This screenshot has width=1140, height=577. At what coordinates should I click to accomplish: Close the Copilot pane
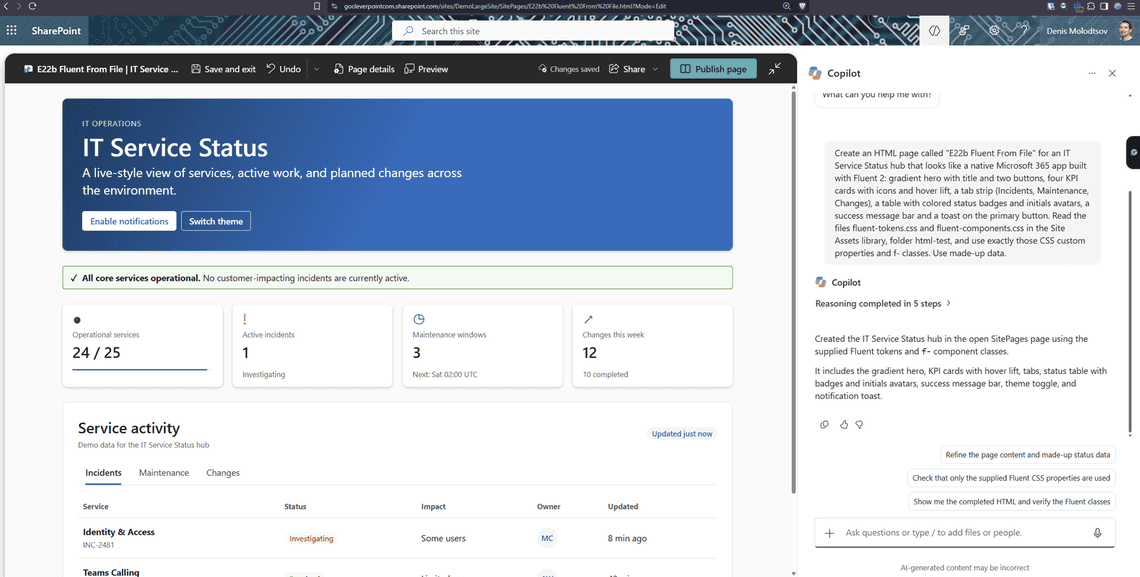pos(1112,73)
